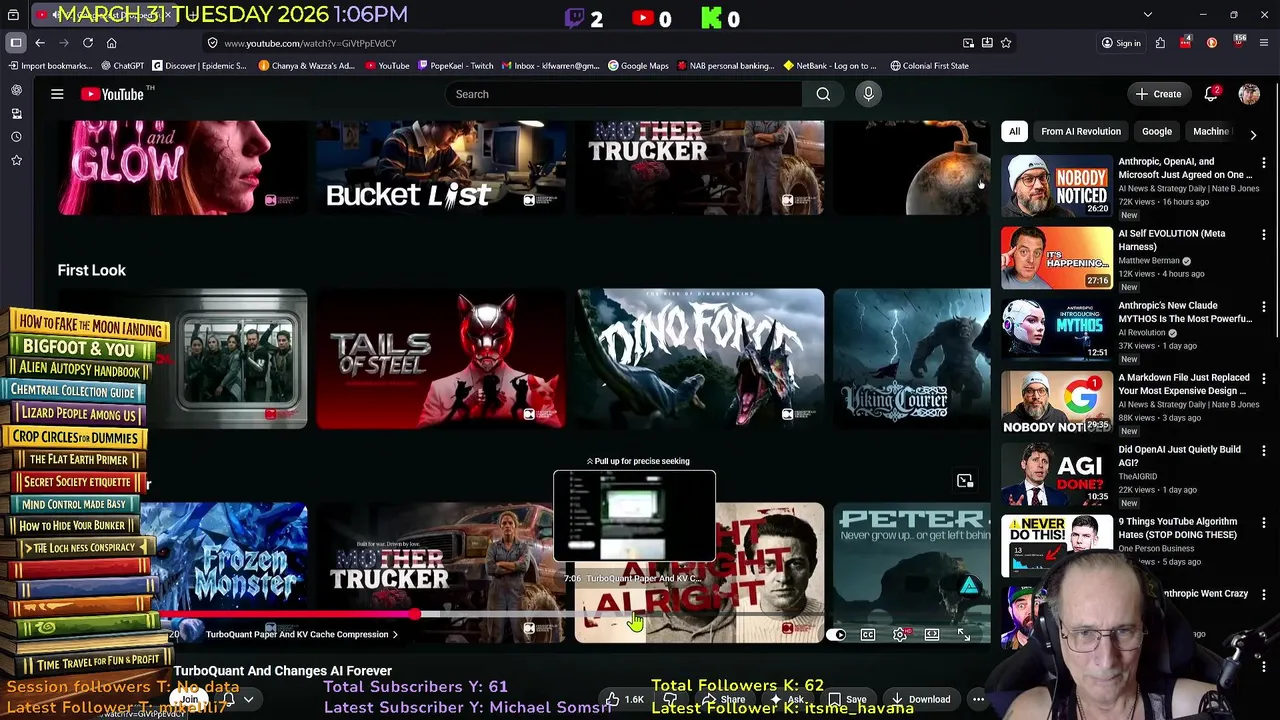This screenshot has height=720, width=1280.
Task: Open the browser workspaces icon at top left
Action: point(13,15)
